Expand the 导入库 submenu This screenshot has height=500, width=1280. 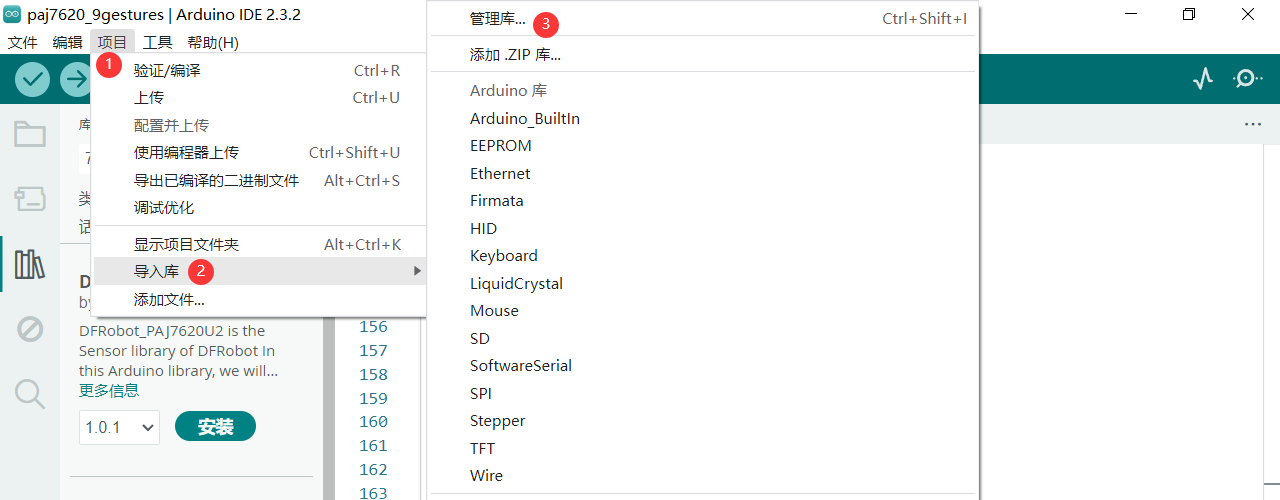tap(259, 271)
